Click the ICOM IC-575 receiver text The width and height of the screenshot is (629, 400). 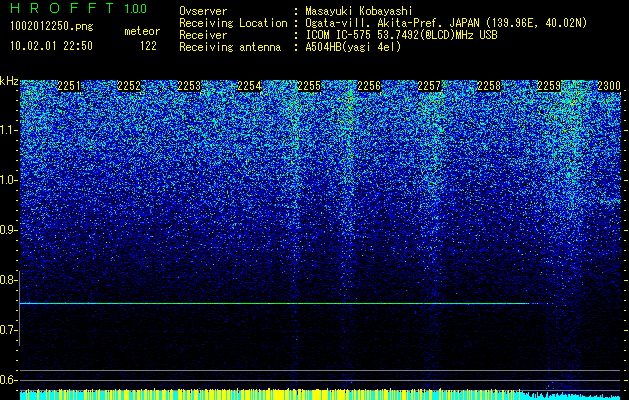tap(401, 35)
